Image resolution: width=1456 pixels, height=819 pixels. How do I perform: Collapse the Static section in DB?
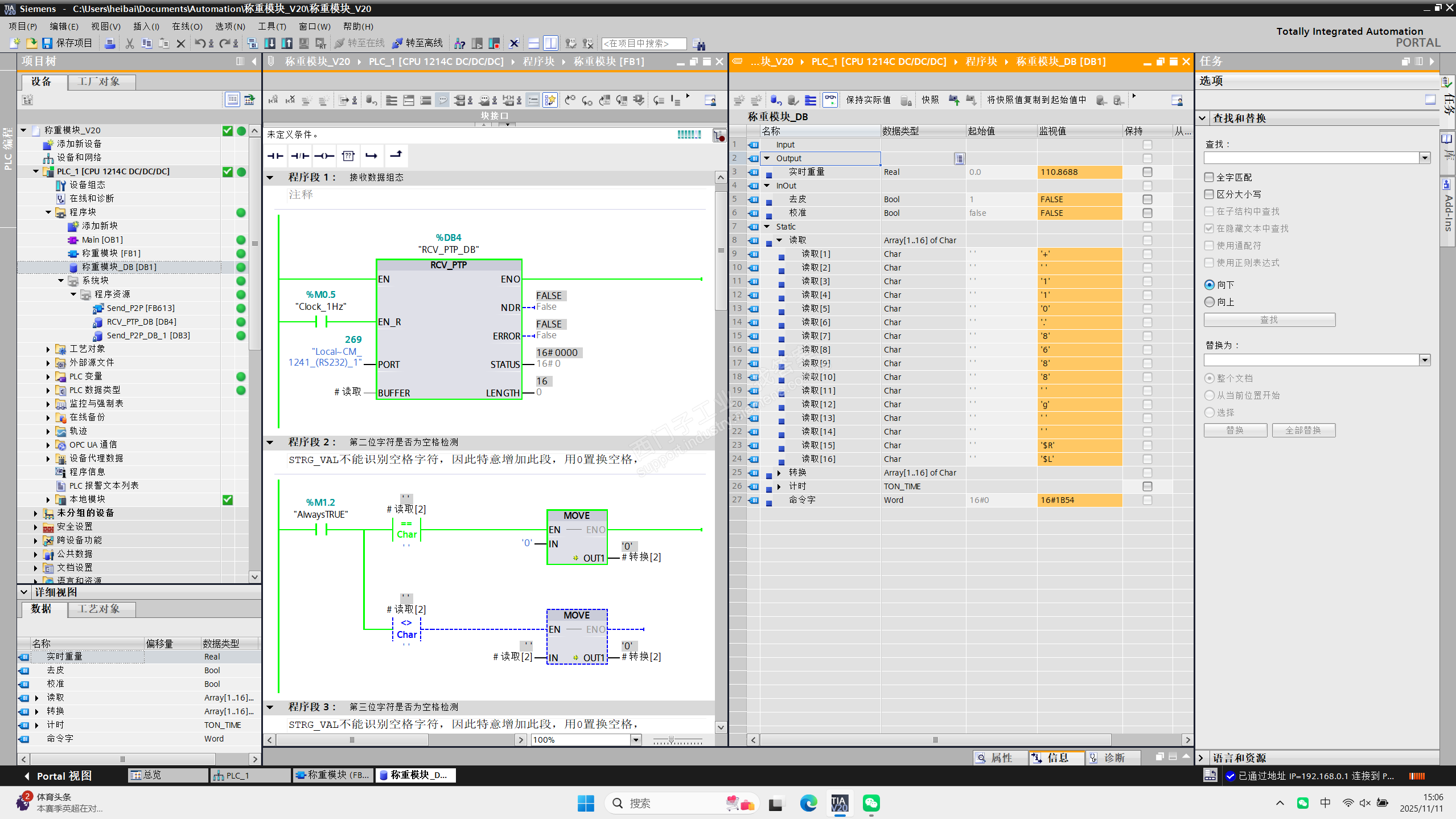pyautogui.click(x=767, y=227)
